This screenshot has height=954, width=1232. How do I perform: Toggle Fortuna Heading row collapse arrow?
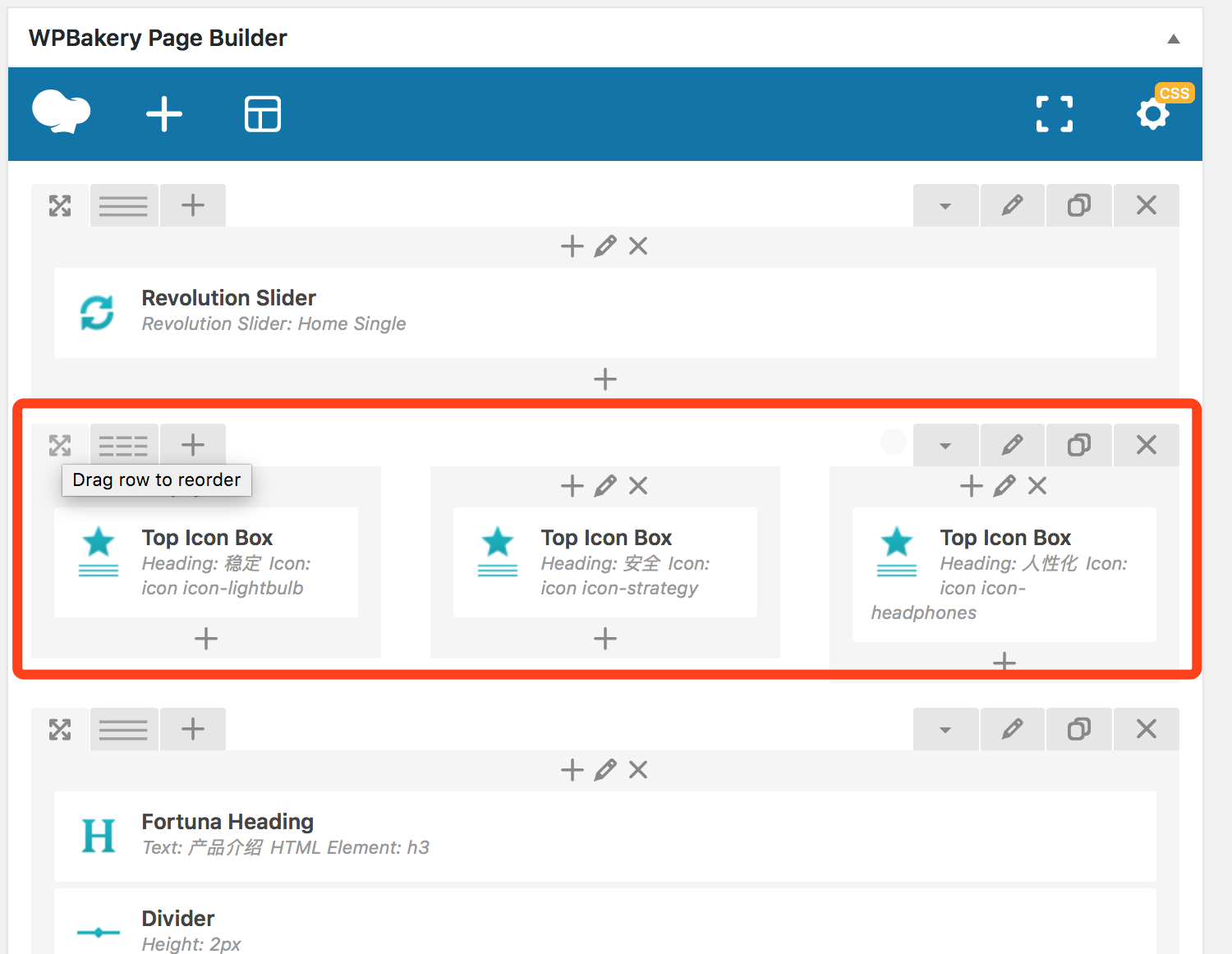coord(945,729)
